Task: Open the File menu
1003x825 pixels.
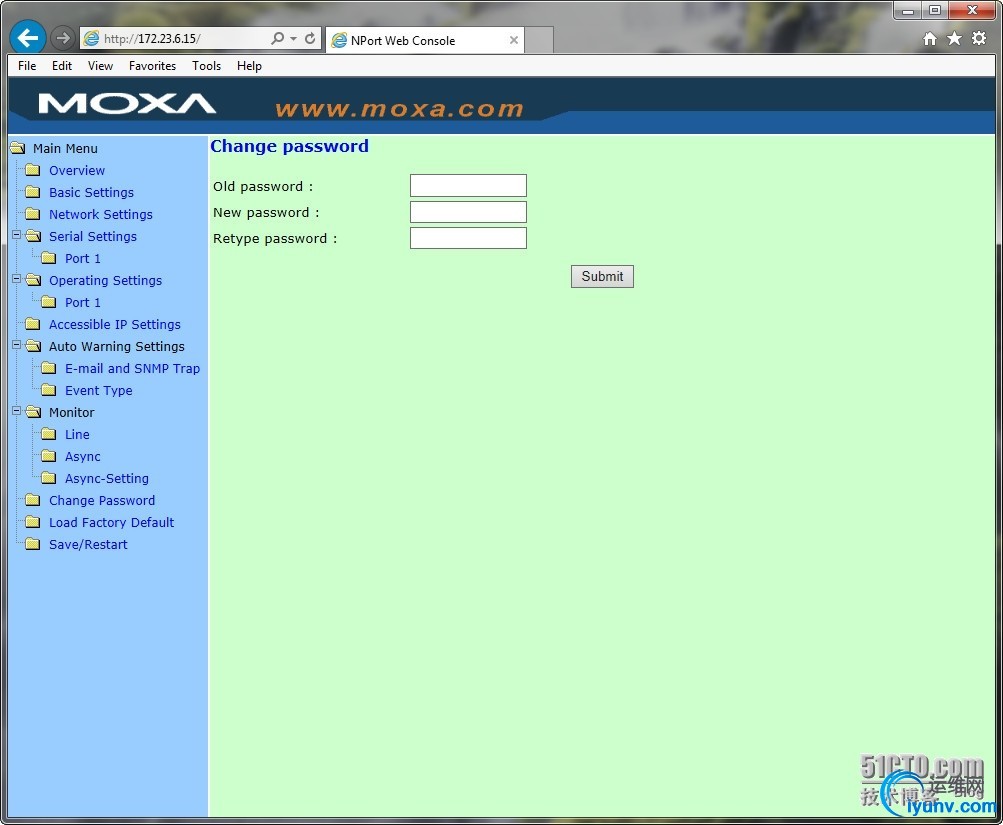Action: pyautogui.click(x=27, y=66)
